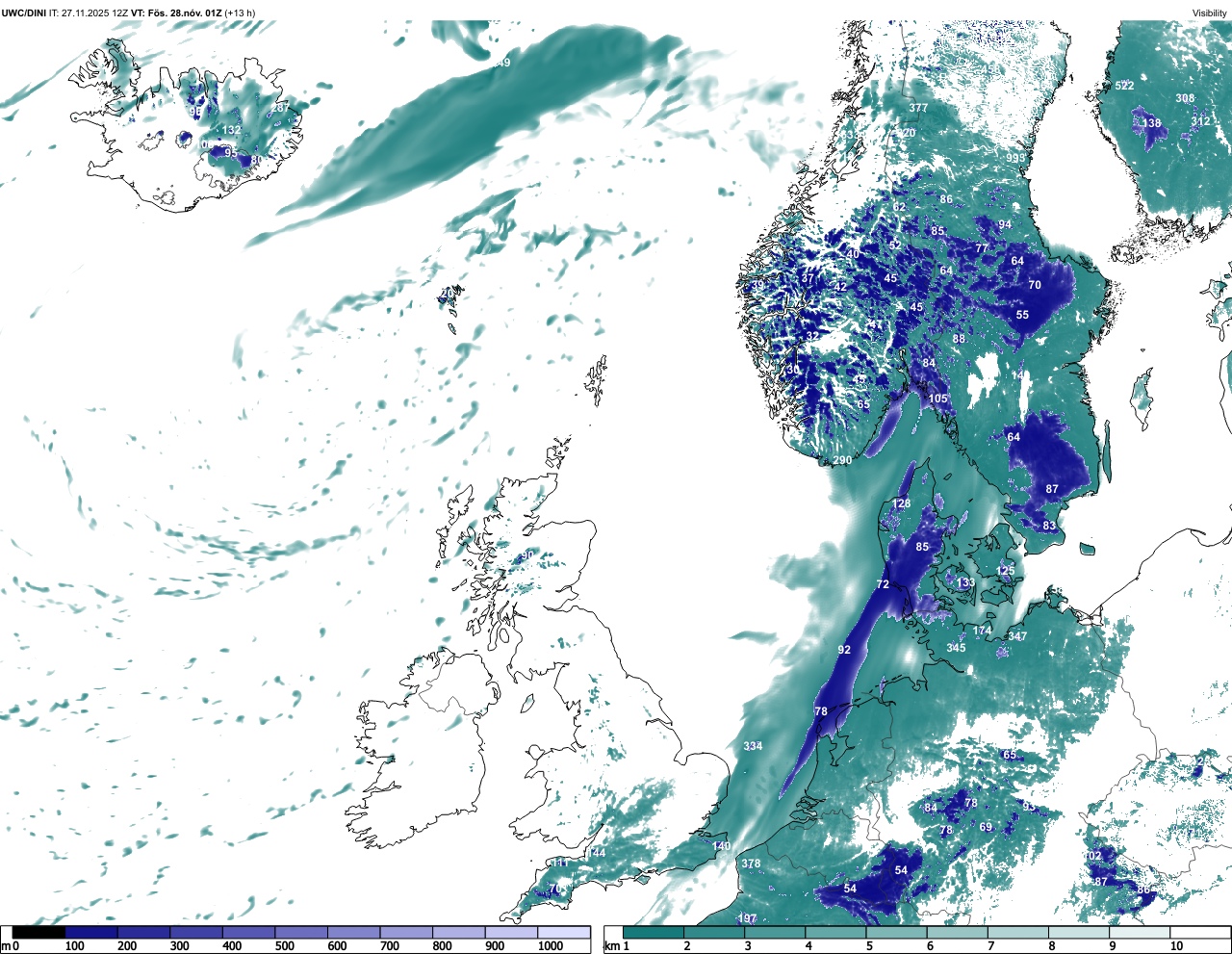The width and height of the screenshot is (1232, 954).
Task: Click the '7' label on kilometer scale
Action: [x=990, y=946]
